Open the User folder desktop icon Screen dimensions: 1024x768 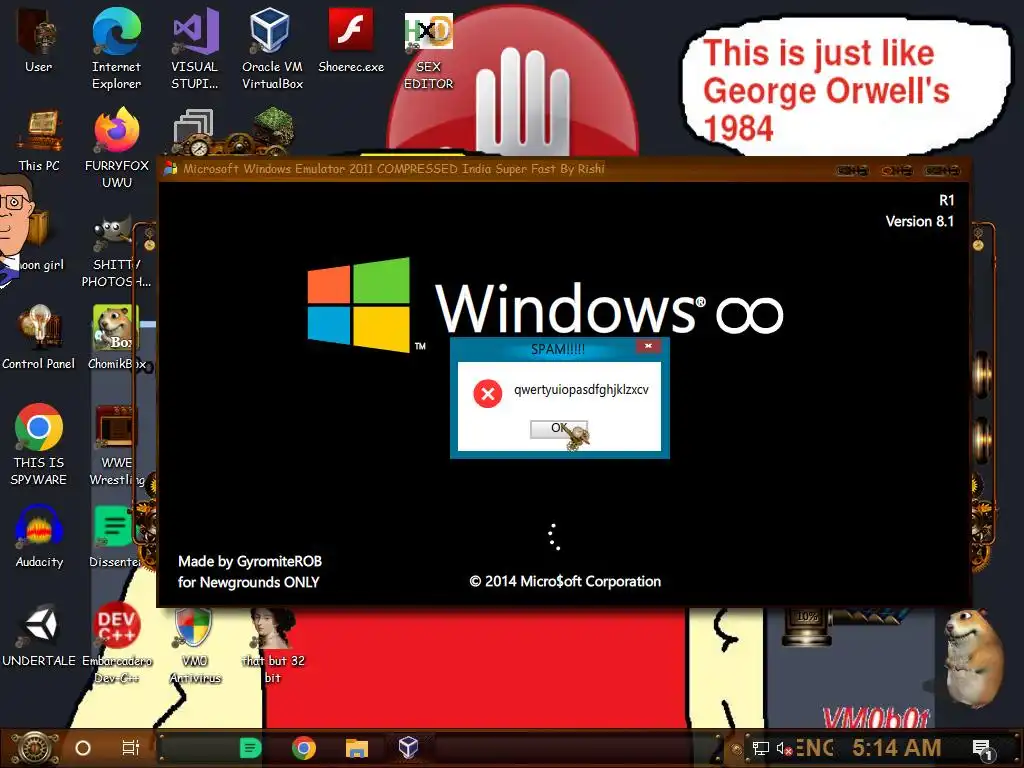[x=39, y=39]
